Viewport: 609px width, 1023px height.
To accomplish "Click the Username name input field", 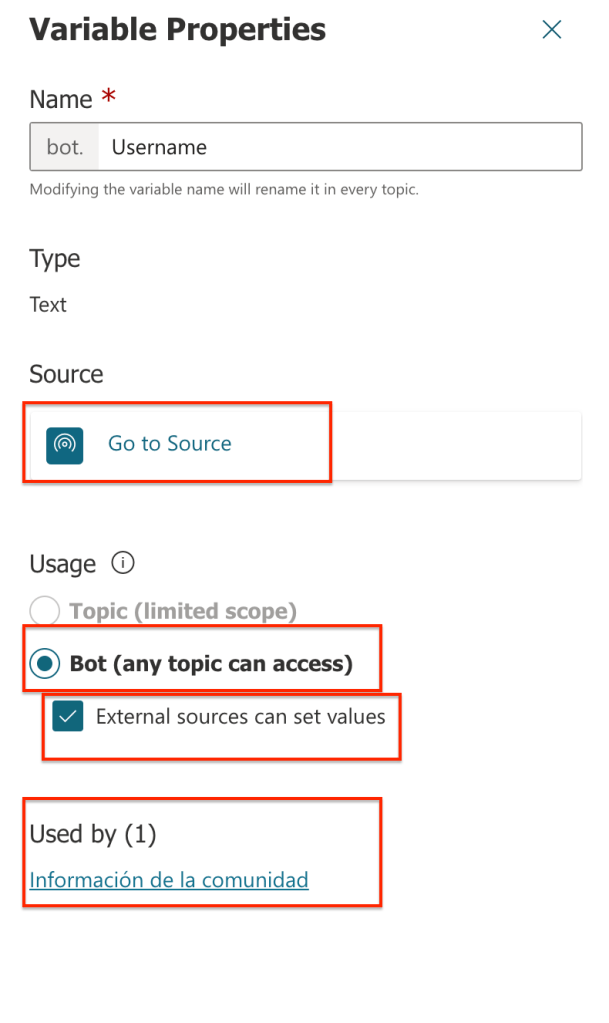I will [340, 147].
